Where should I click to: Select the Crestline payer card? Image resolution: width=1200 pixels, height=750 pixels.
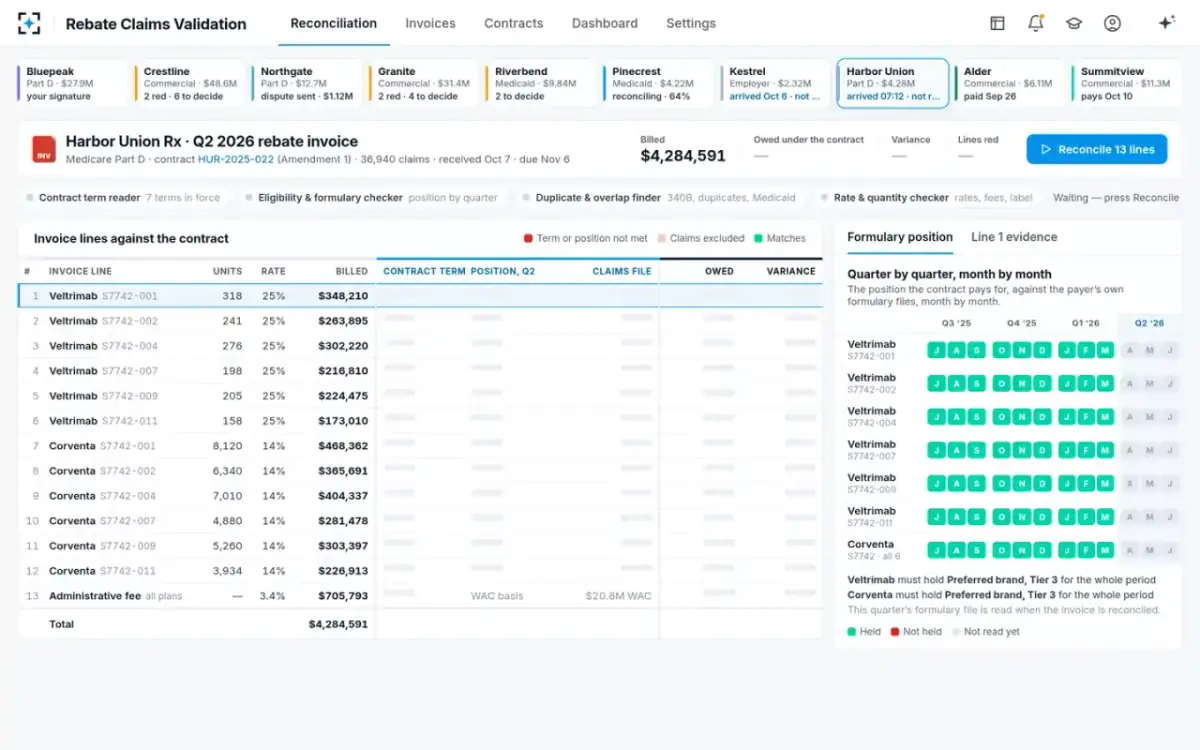[190, 84]
